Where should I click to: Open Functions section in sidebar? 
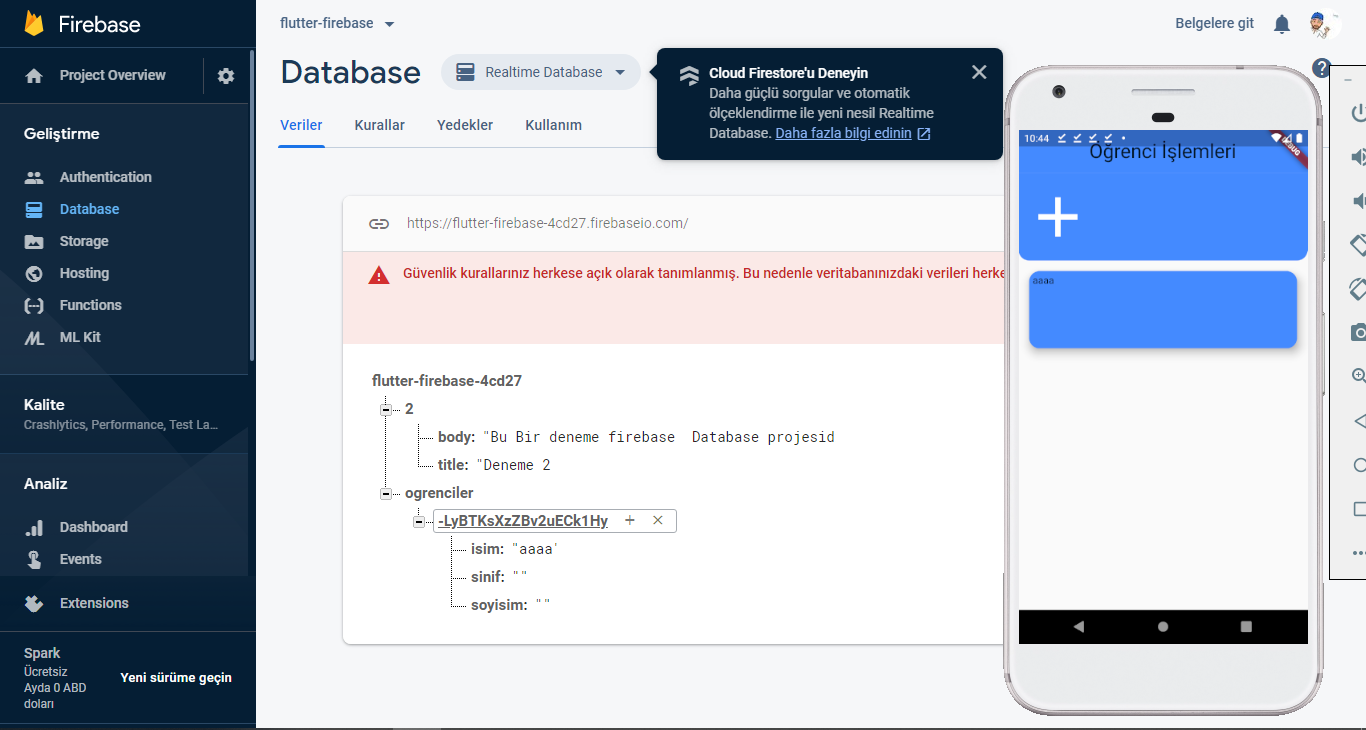[x=90, y=305]
